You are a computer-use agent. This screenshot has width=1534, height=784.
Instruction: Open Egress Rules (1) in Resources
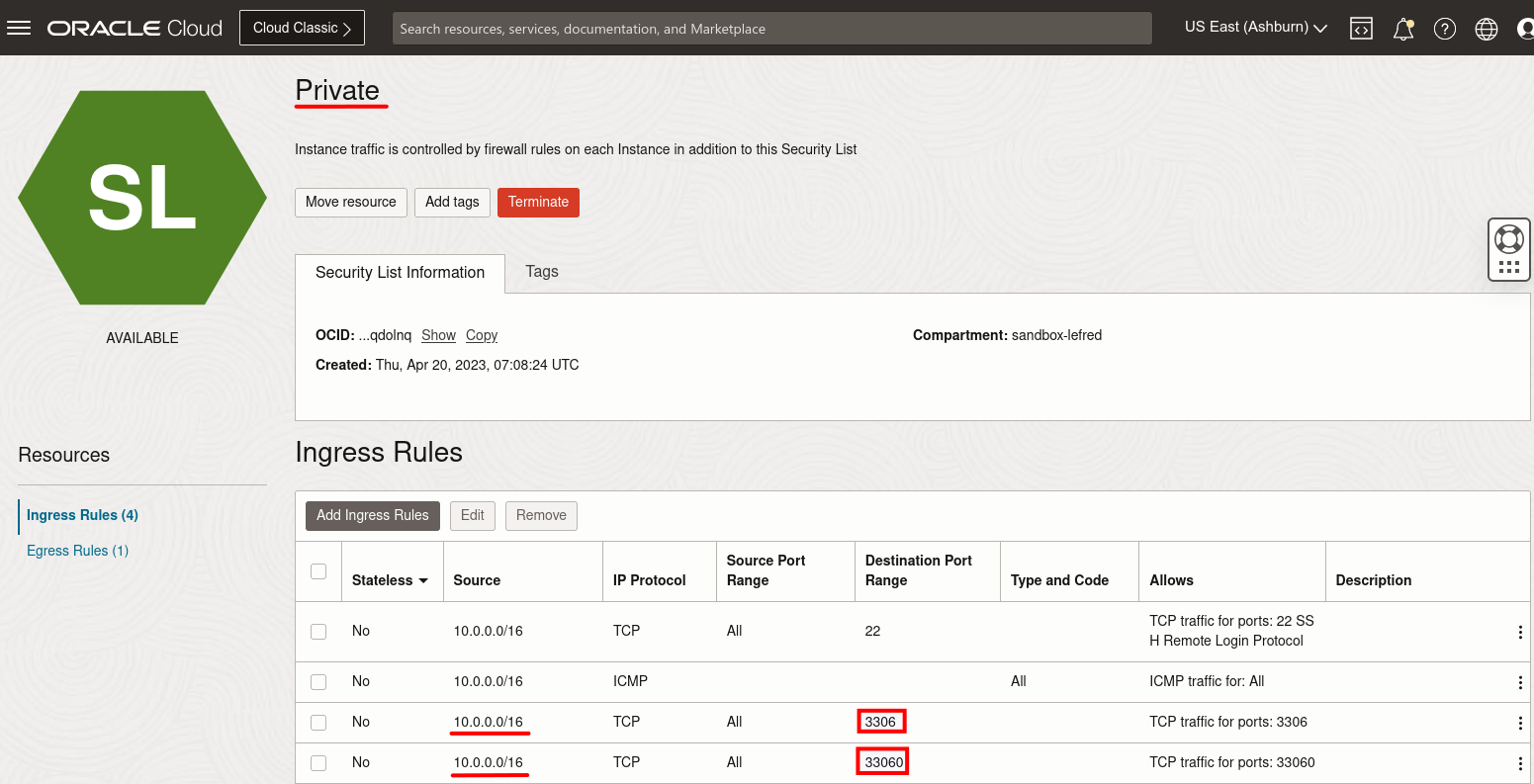77,551
